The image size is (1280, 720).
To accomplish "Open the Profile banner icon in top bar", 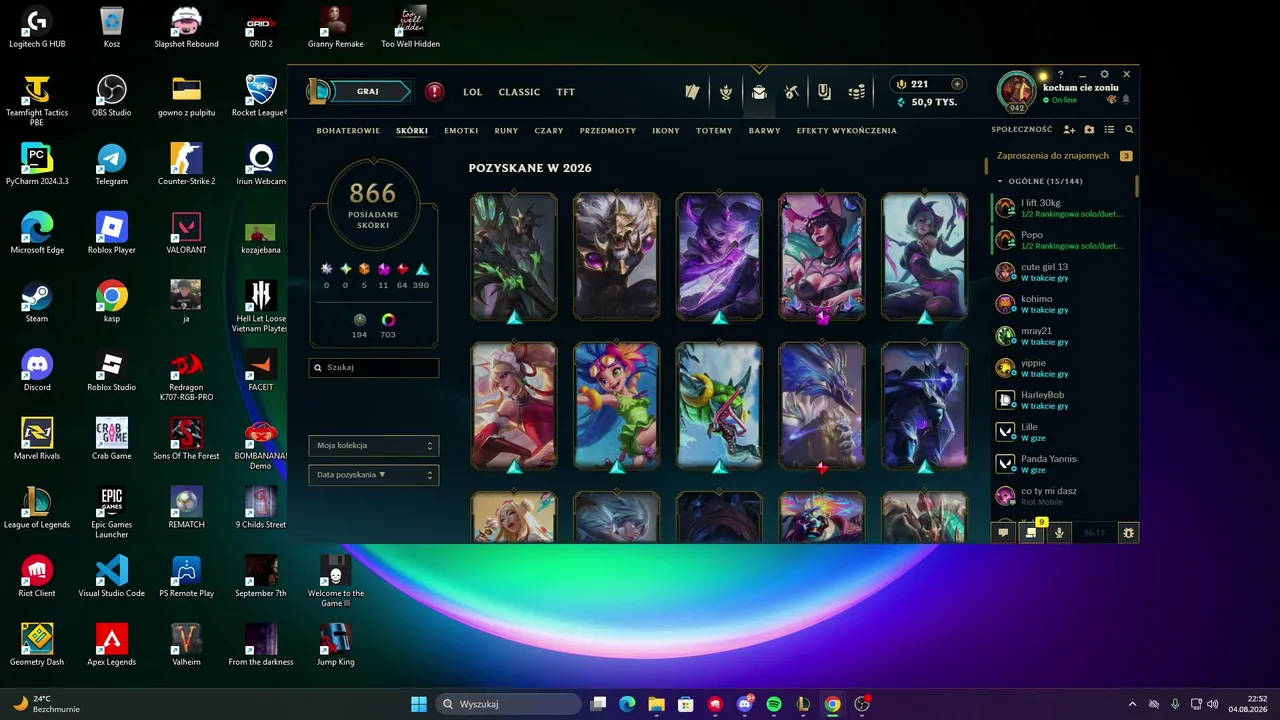I will click(692, 92).
